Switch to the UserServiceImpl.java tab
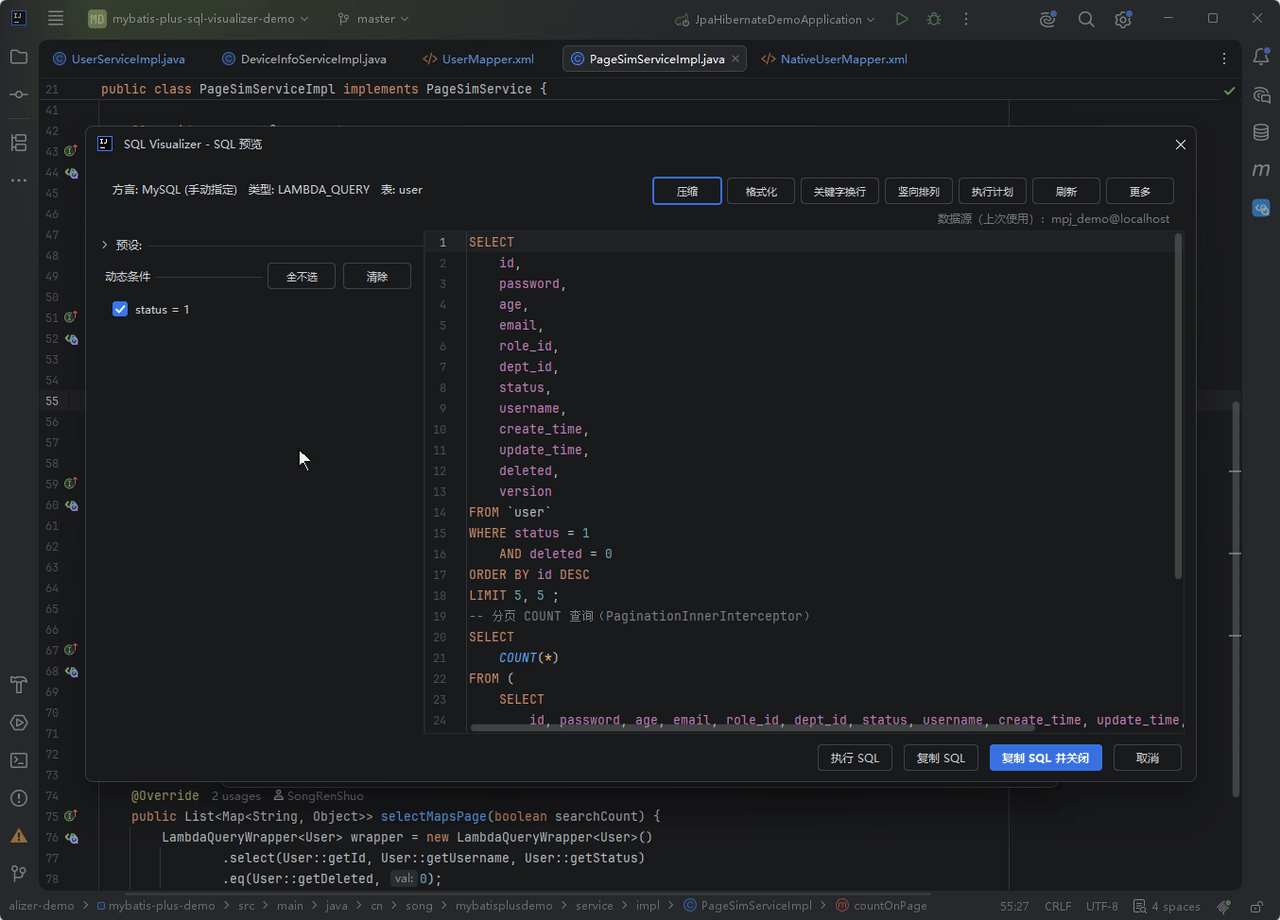This screenshot has width=1280, height=920. [118, 59]
